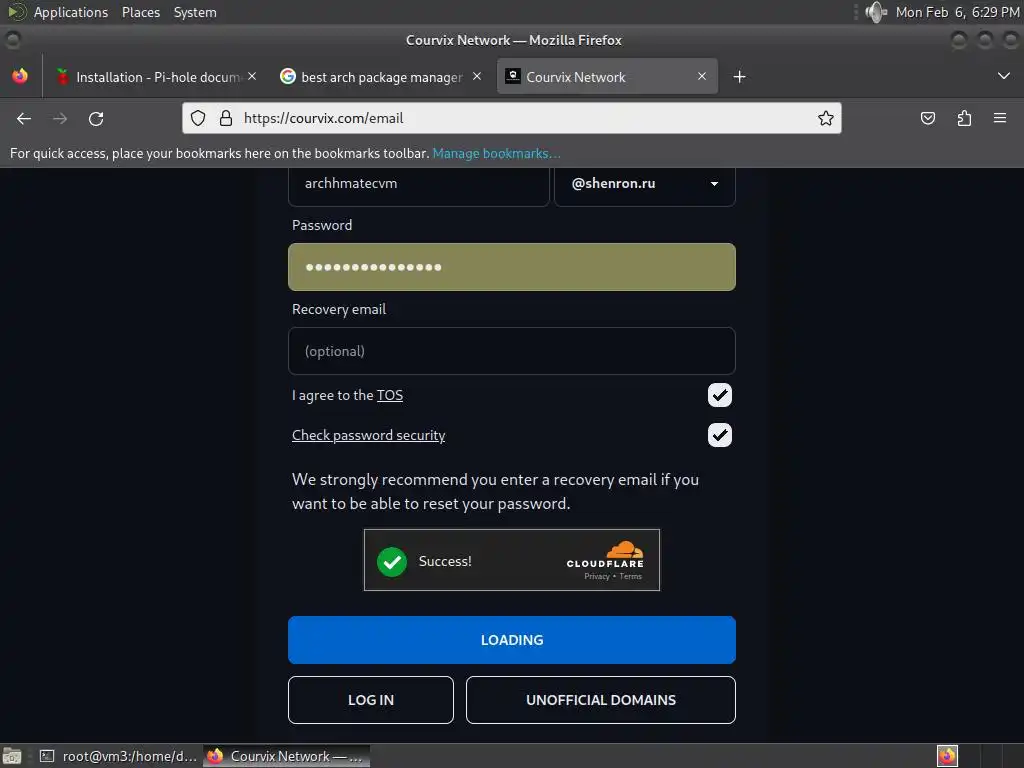The image size is (1024, 768).
Task: Open the Firefox hamburger application menu
Action: 1000,118
